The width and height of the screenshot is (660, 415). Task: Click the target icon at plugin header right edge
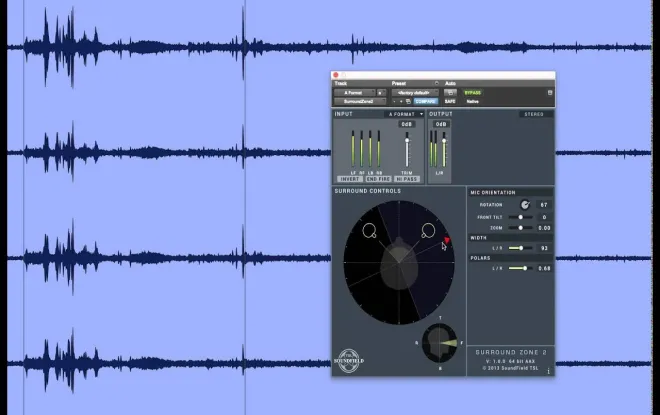tap(550, 93)
